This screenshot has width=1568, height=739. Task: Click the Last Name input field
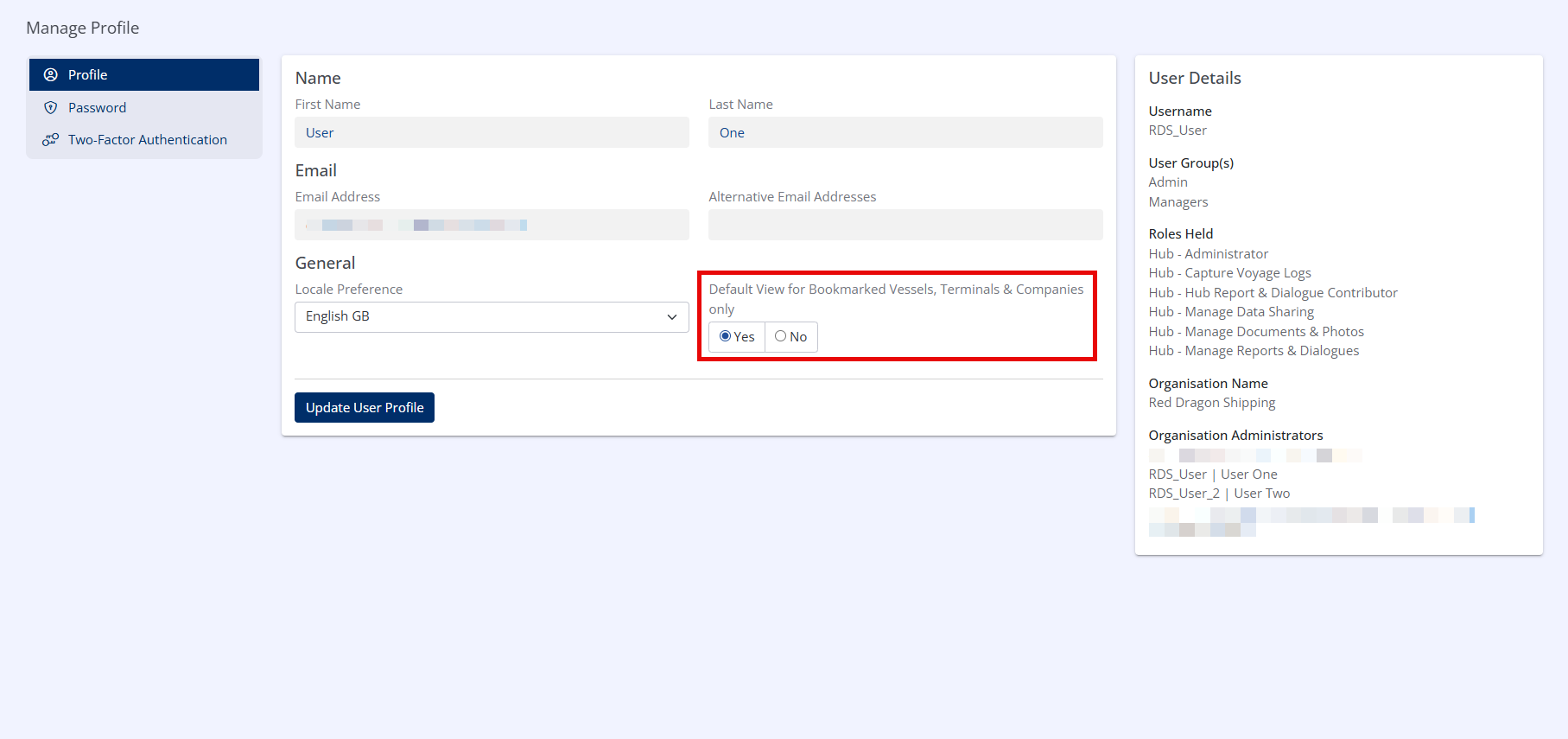[x=905, y=132]
